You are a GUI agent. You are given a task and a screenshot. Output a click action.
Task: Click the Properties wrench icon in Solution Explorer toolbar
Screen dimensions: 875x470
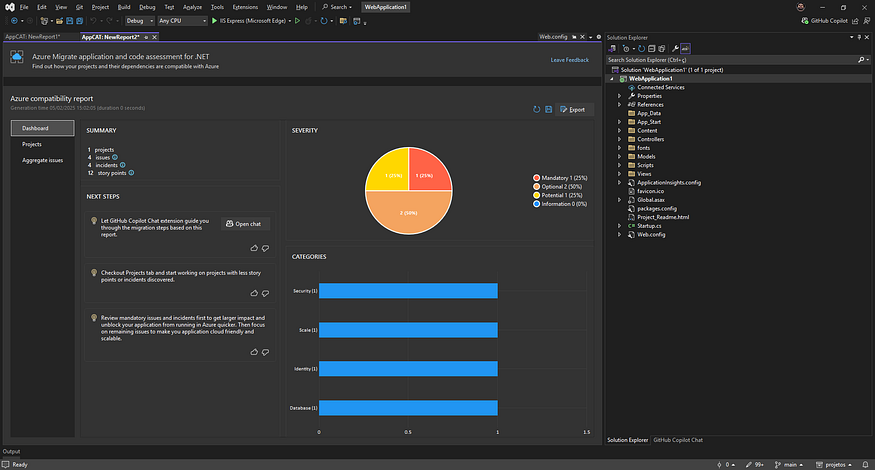click(x=675, y=47)
